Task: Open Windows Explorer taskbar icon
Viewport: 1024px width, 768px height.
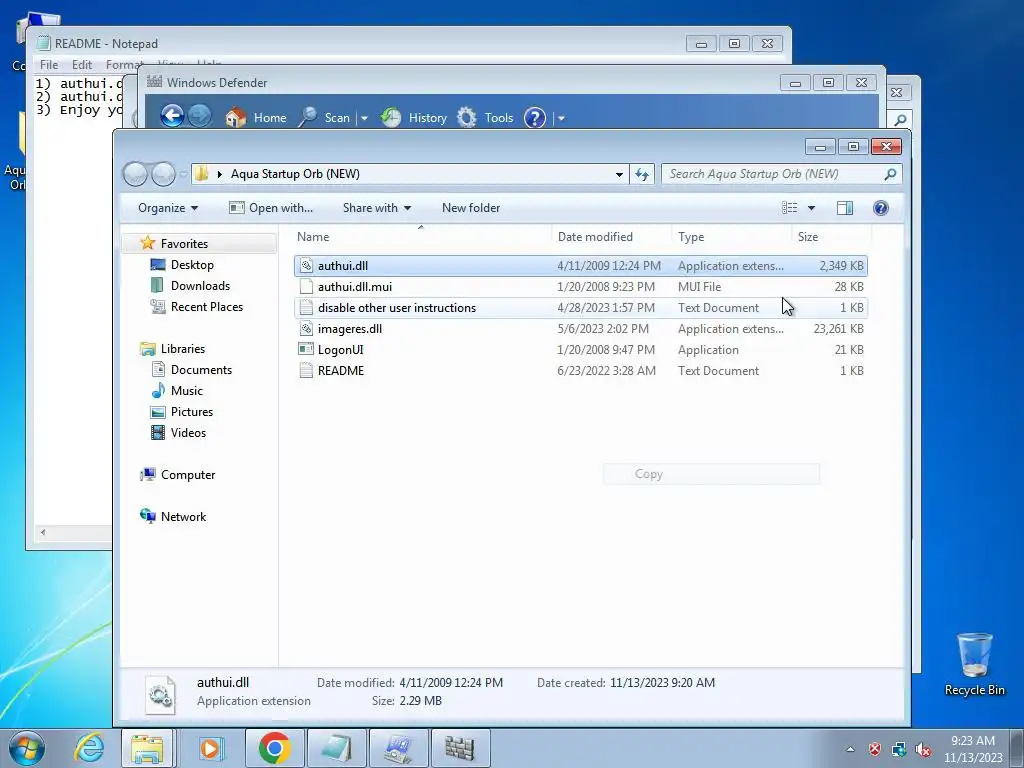Action: pos(147,748)
